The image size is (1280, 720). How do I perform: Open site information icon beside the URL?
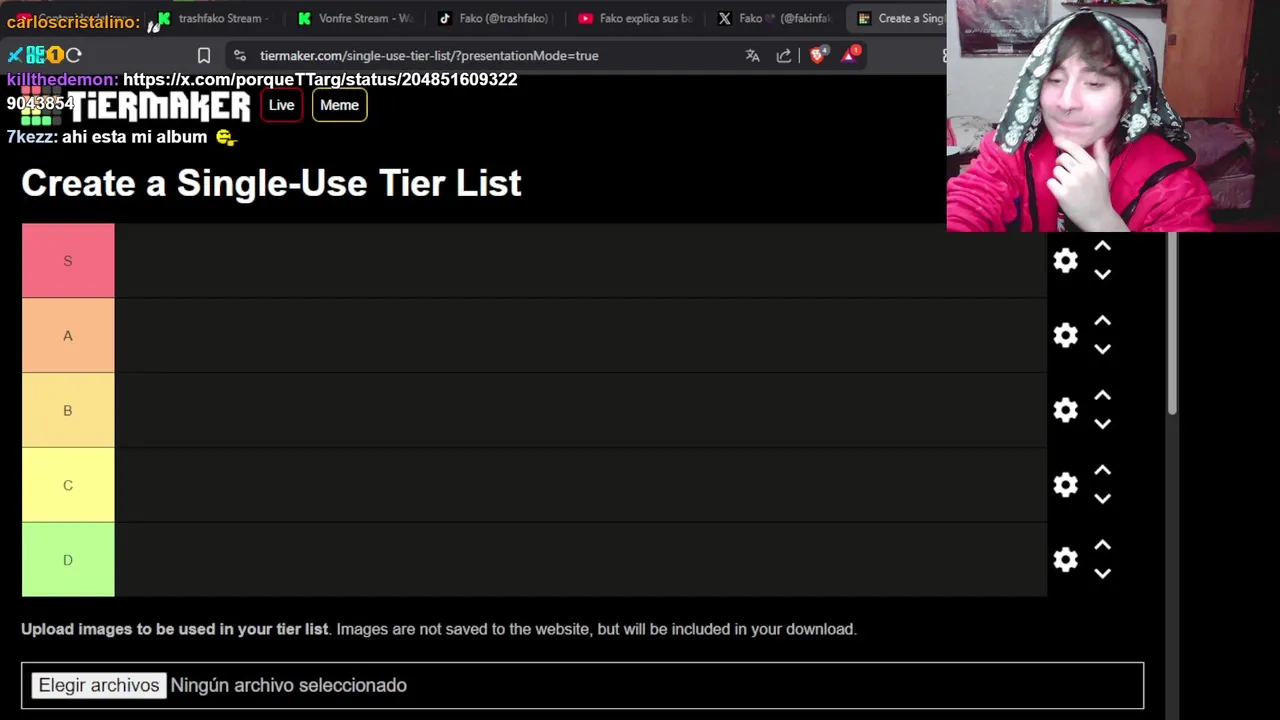(240, 56)
